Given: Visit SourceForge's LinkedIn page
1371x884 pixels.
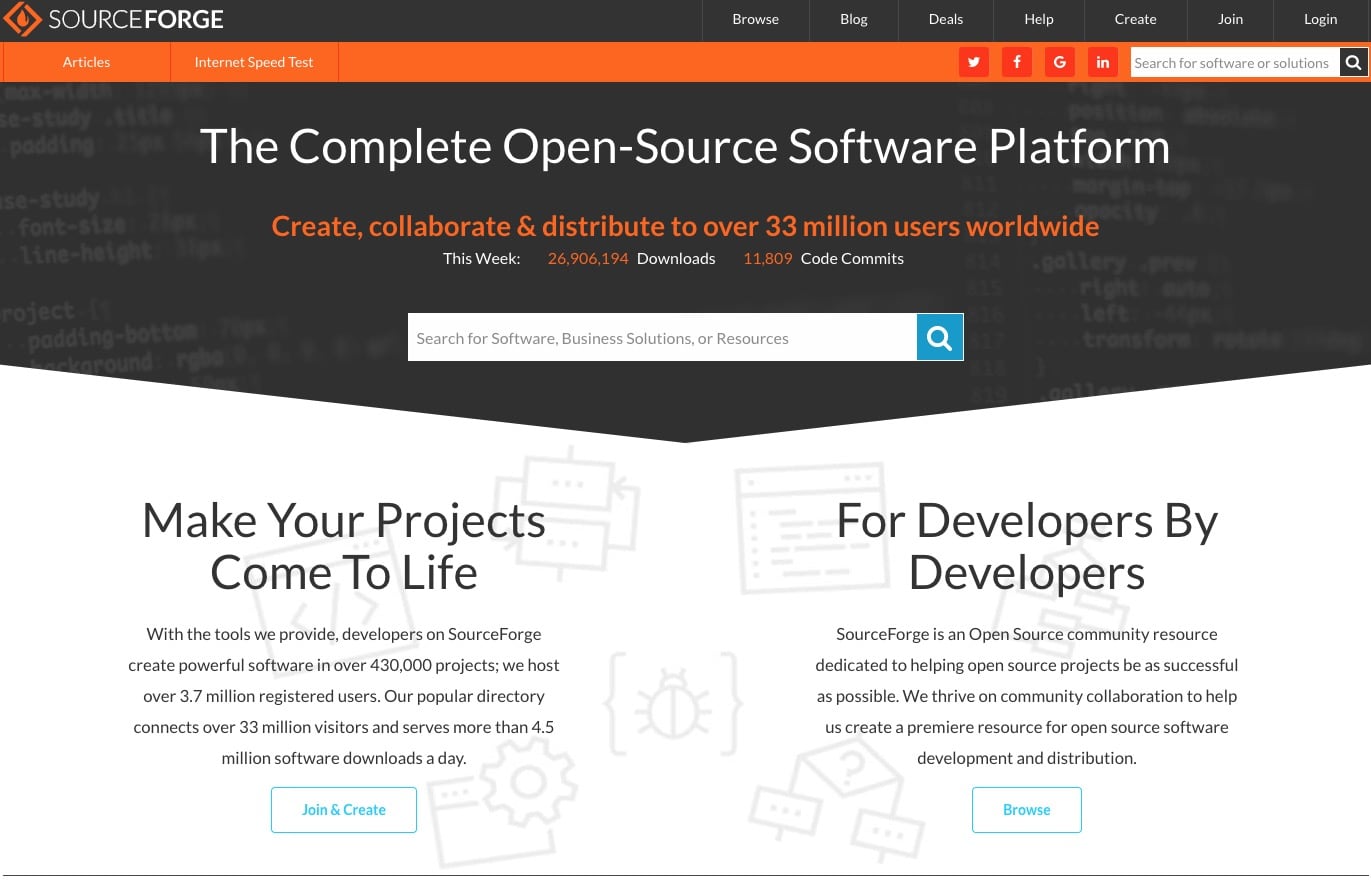Looking at the screenshot, I should point(1102,62).
